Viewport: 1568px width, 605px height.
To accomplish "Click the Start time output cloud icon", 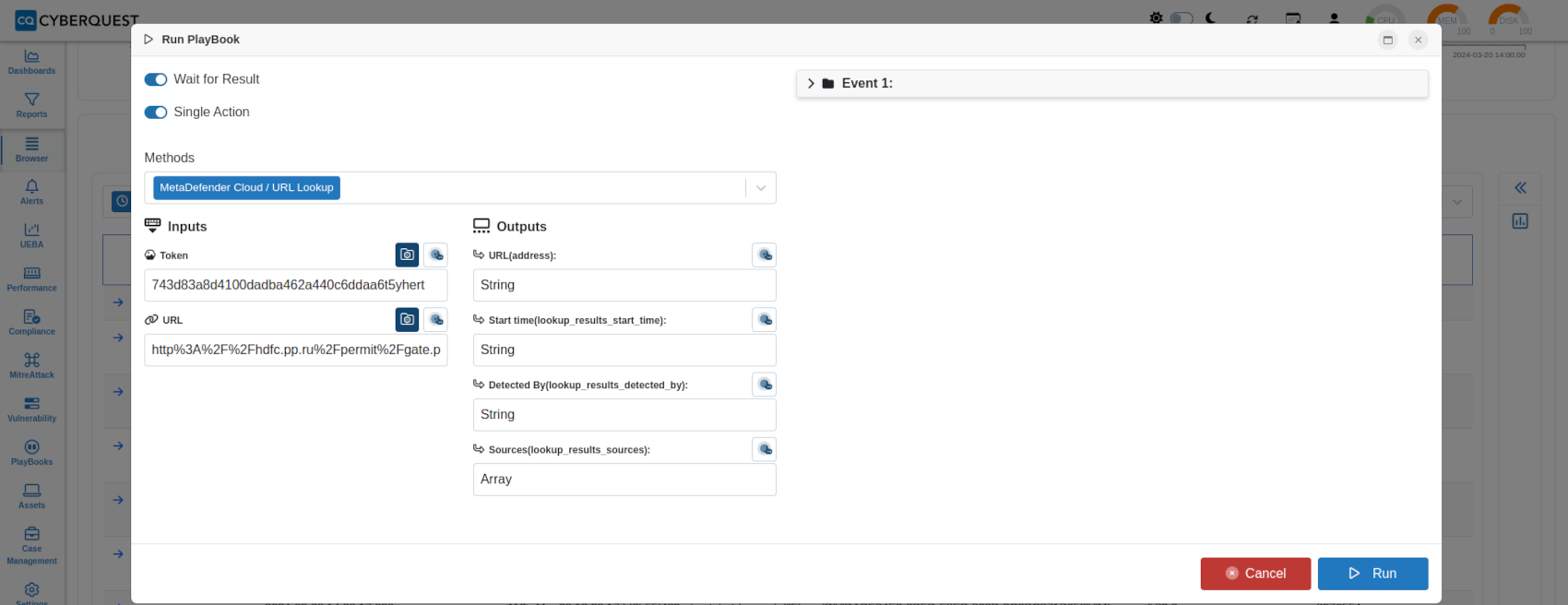I will point(764,320).
